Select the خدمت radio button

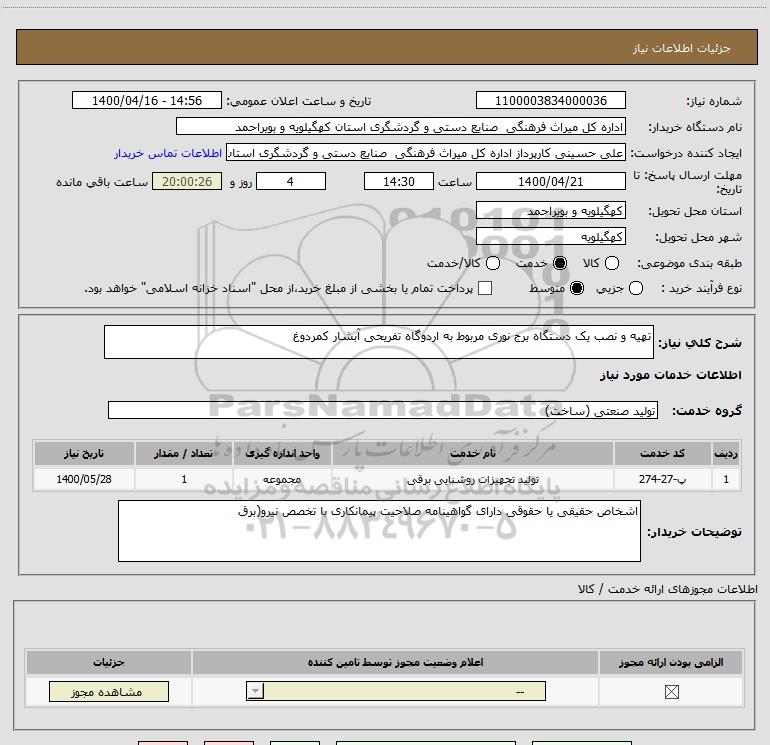[560, 263]
